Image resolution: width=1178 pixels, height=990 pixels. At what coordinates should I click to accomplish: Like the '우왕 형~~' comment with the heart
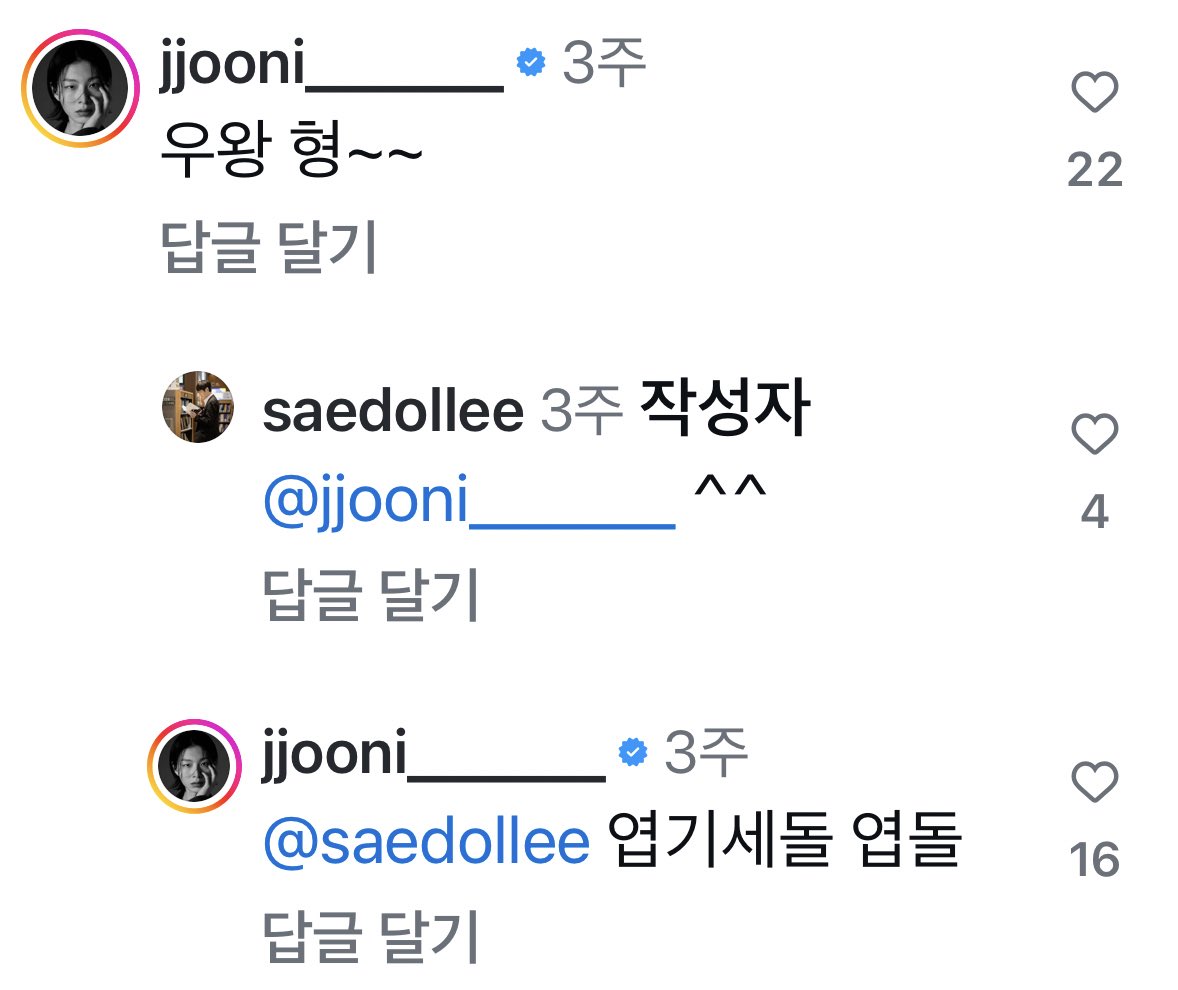pos(1095,92)
